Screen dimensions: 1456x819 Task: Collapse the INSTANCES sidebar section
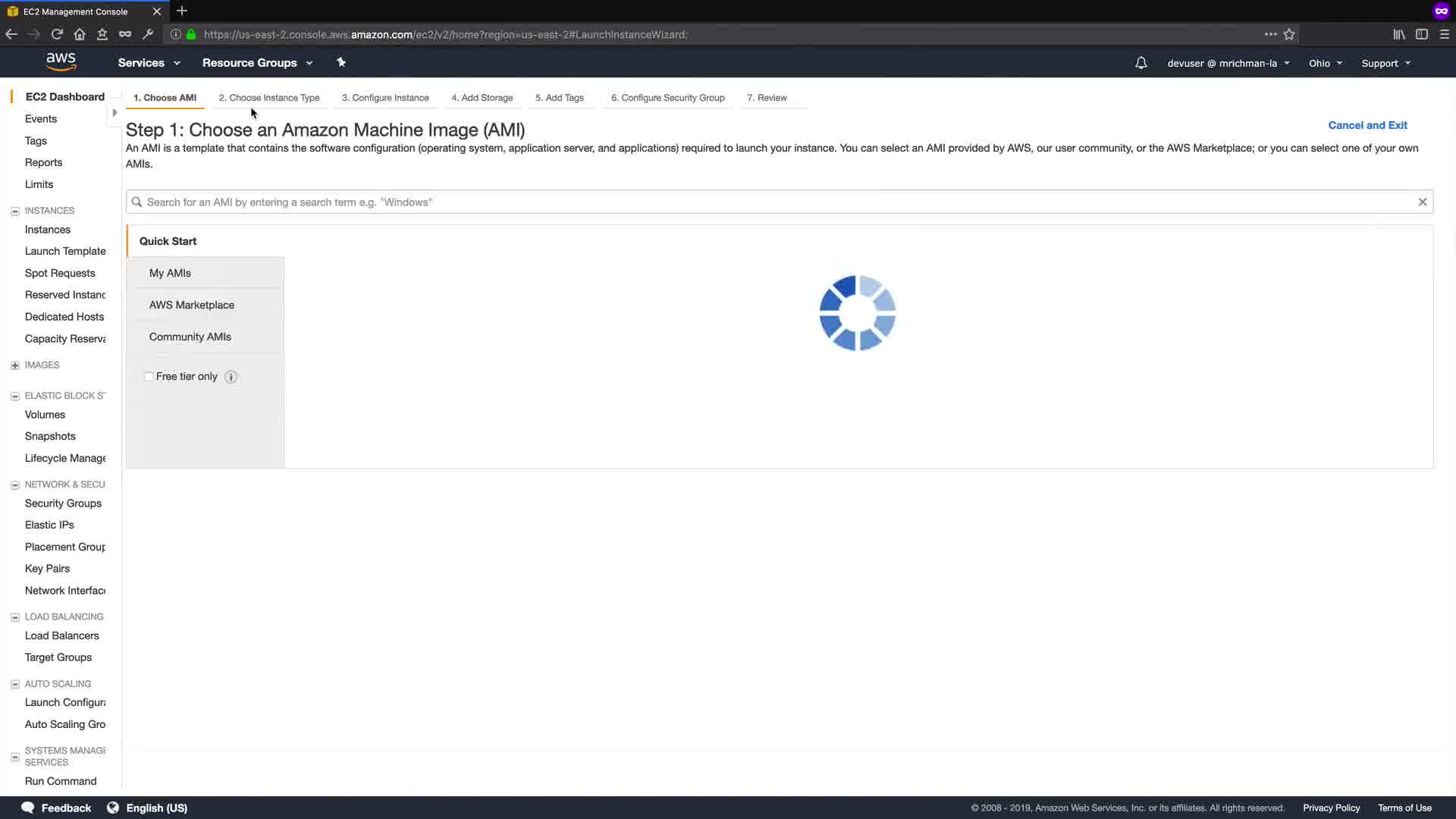pos(15,211)
